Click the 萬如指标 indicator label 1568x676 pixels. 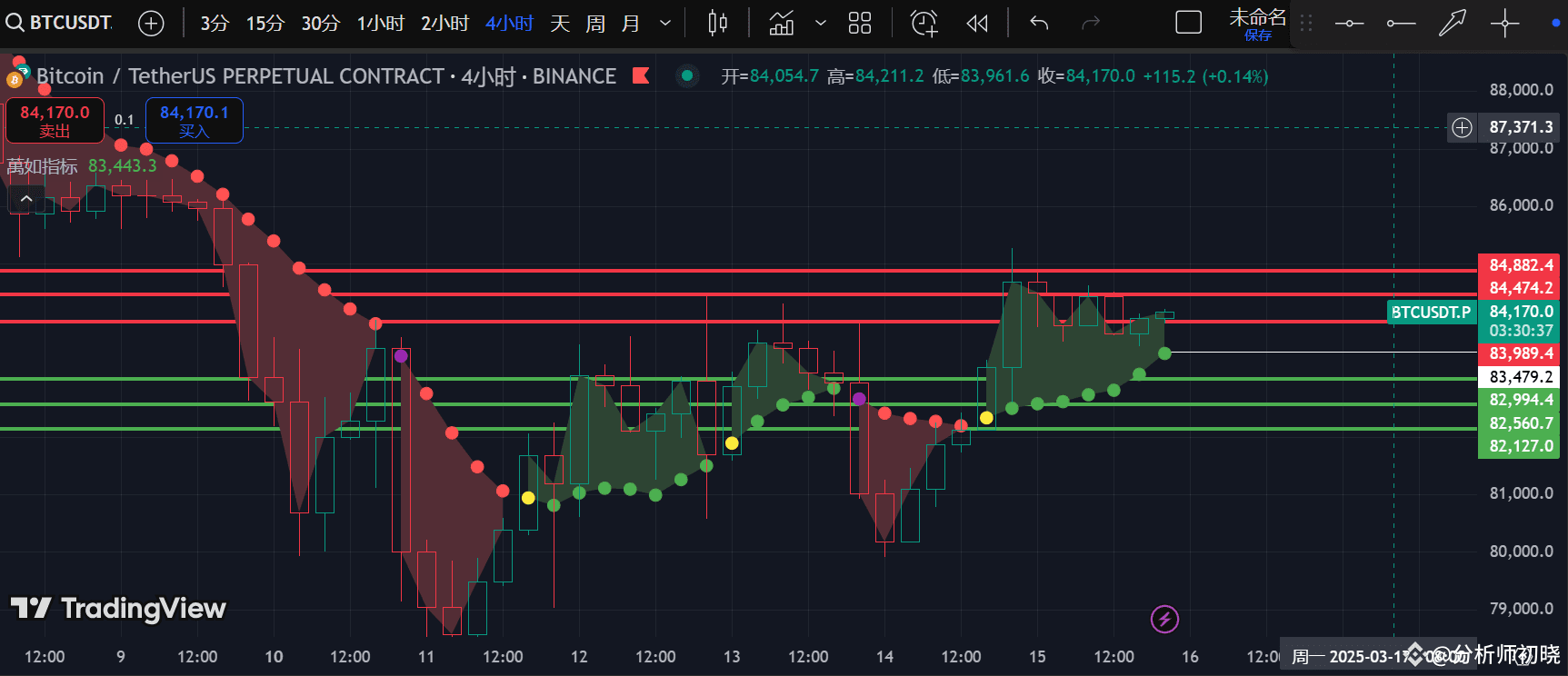(43, 166)
